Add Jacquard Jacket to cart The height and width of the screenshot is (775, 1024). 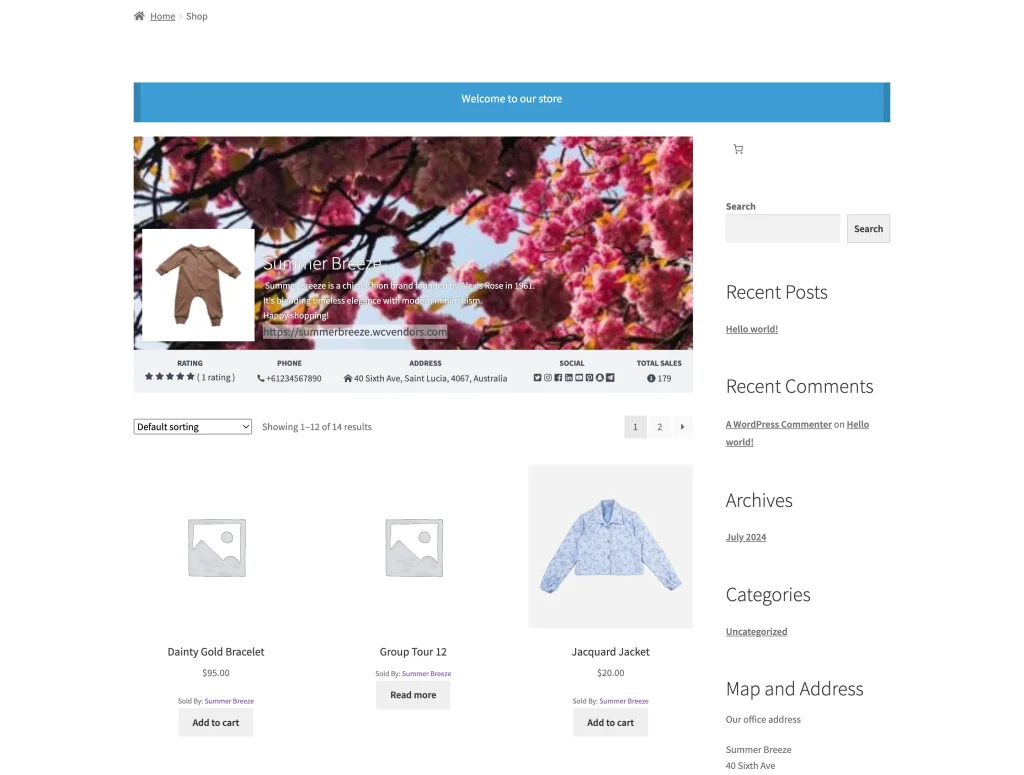tap(611, 723)
